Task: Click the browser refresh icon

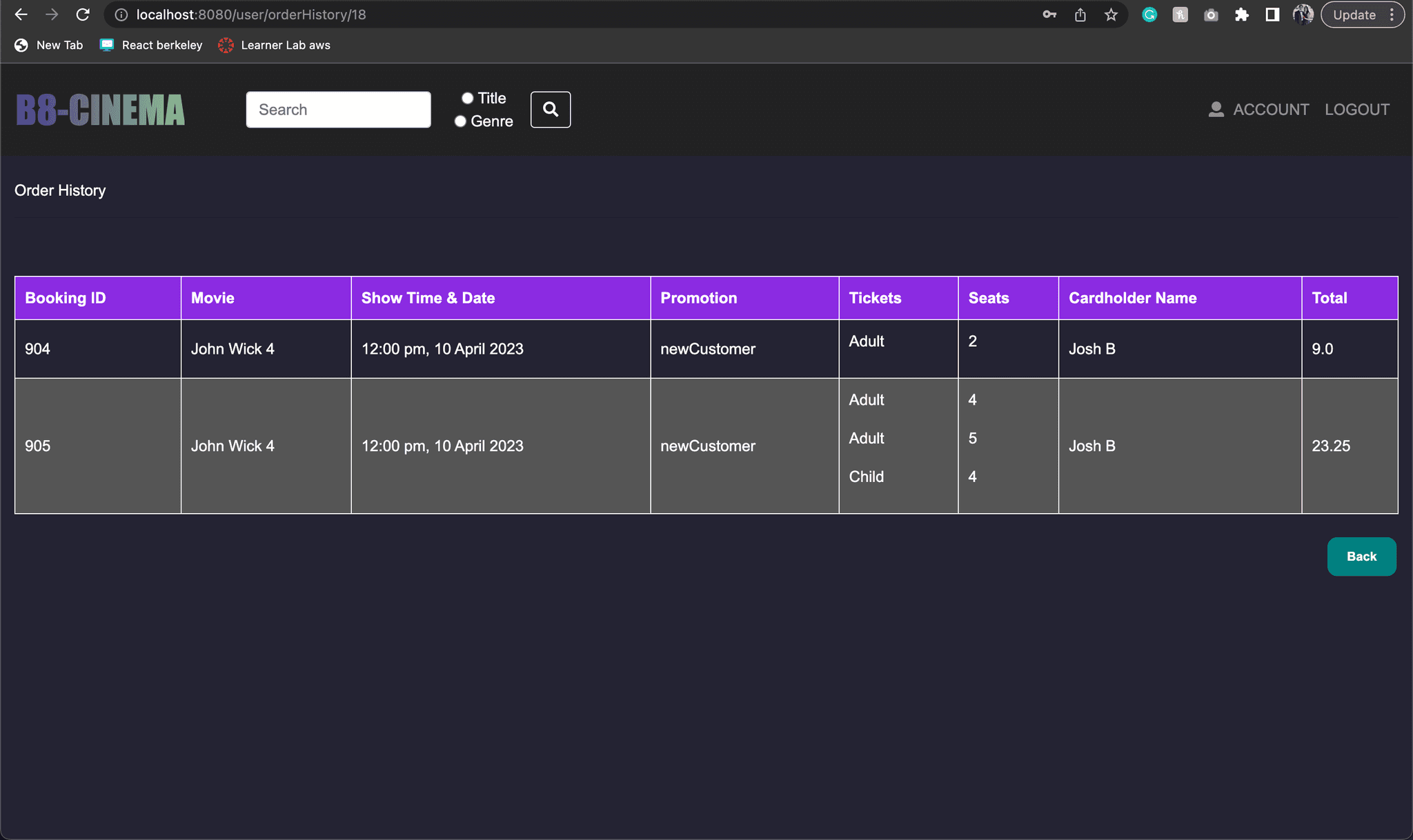Action: tap(85, 14)
